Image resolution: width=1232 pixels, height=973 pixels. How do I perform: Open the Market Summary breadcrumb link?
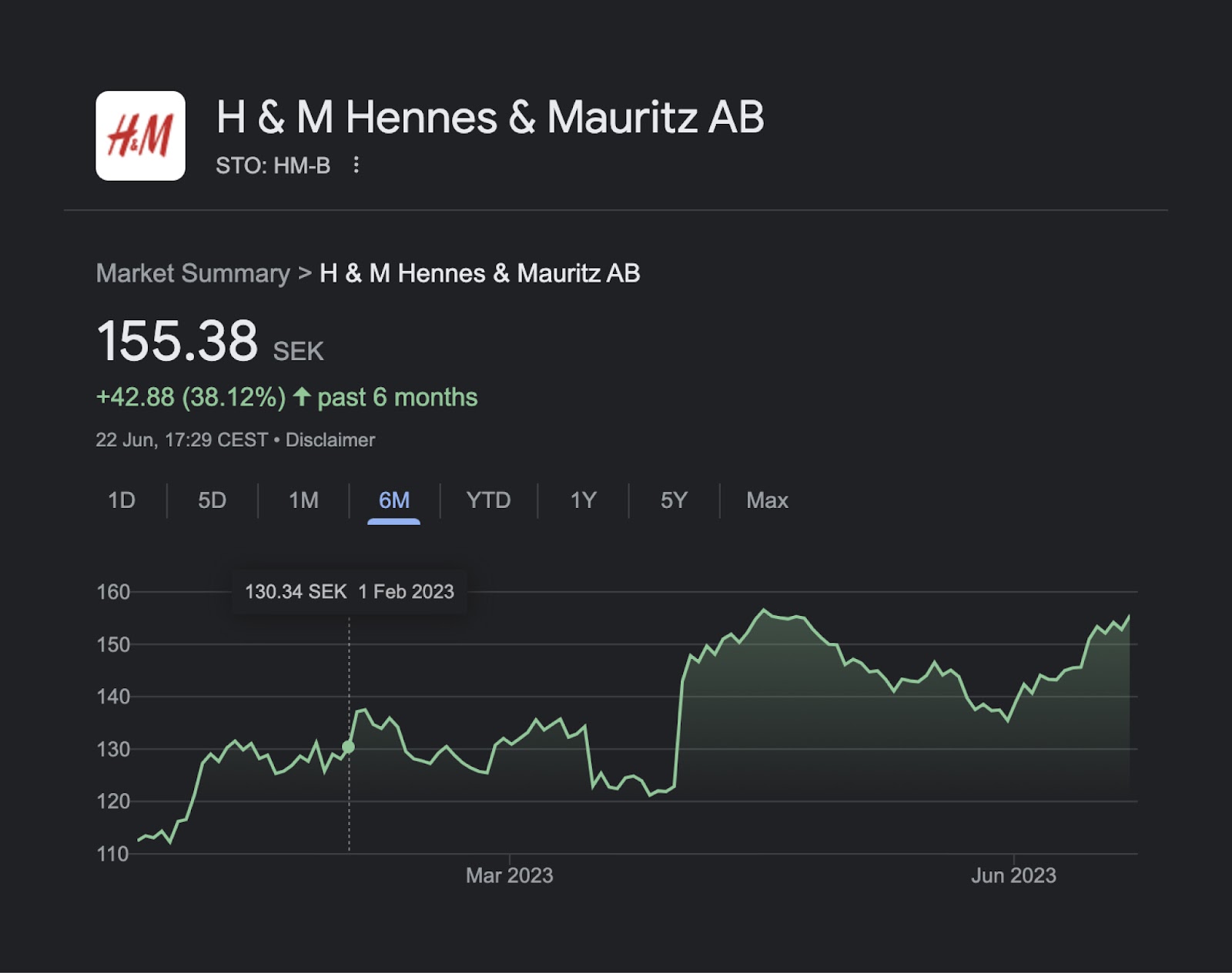192,273
